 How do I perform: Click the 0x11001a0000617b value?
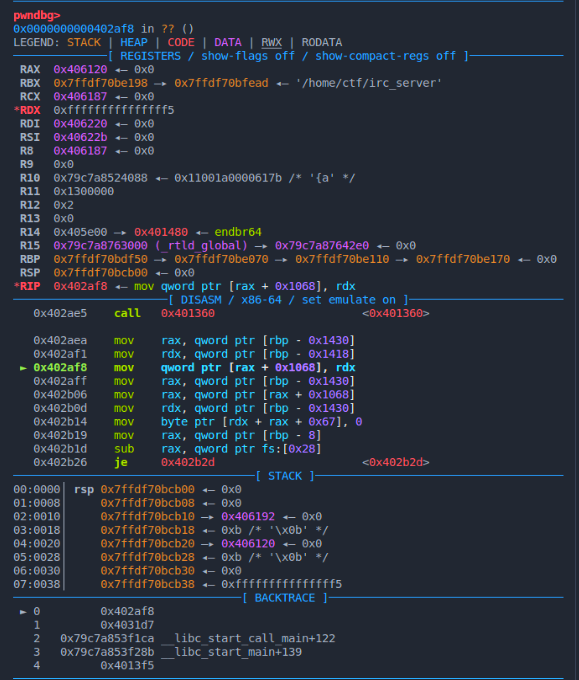coord(228,178)
